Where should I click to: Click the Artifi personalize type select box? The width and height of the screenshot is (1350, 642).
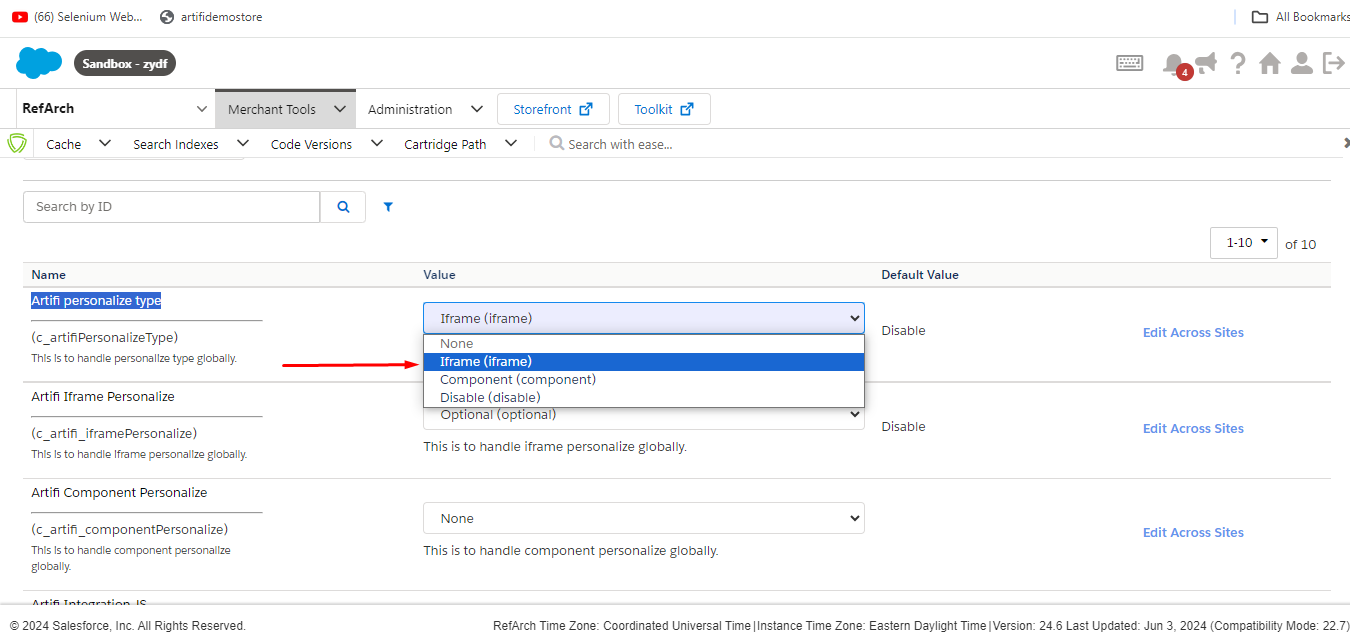click(643, 318)
